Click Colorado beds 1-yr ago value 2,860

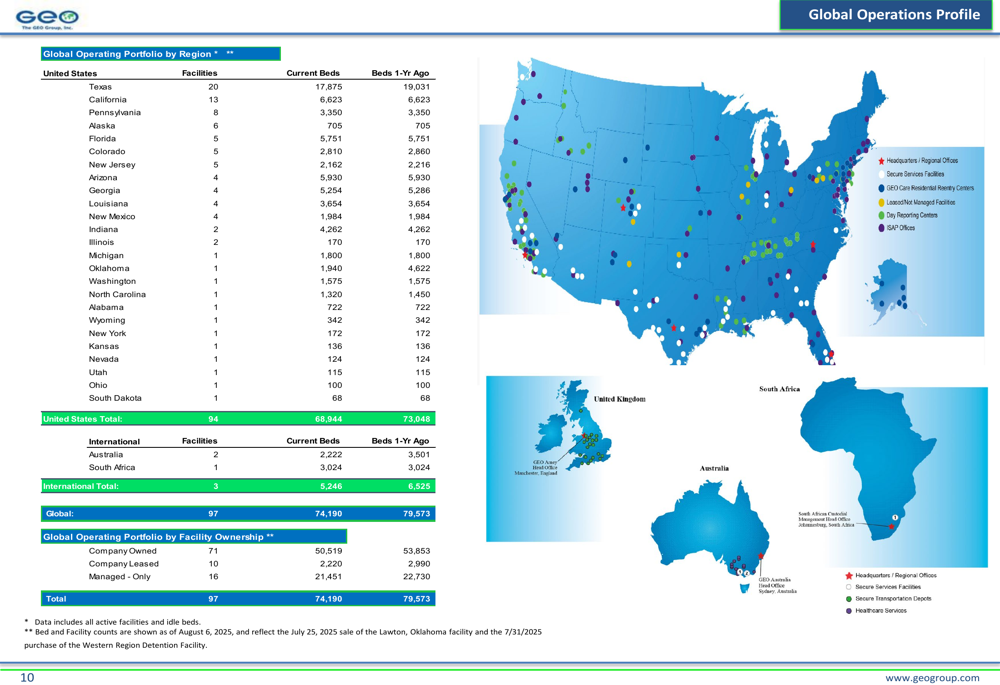tap(419, 151)
